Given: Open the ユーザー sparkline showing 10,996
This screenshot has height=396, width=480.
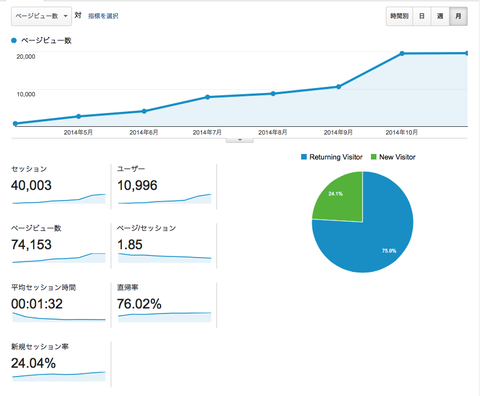Looking at the screenshot, I should pos(165,199).
